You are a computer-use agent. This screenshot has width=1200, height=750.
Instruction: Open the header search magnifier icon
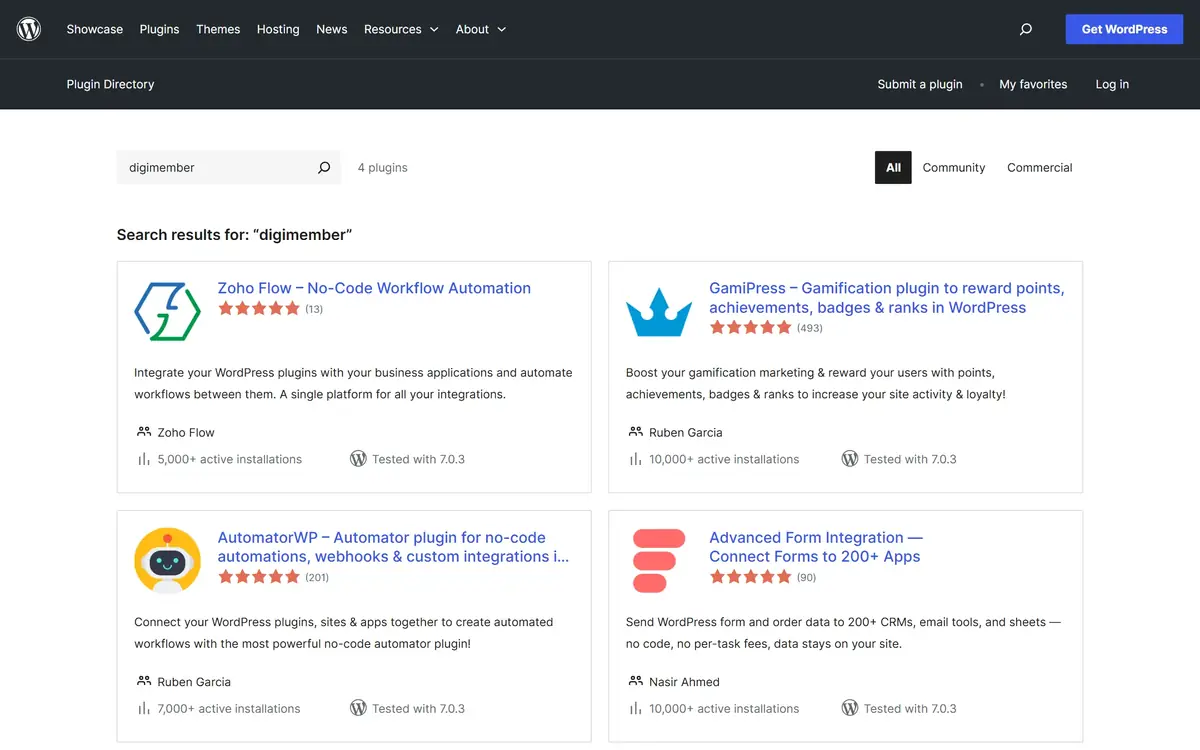[1025, 29]
